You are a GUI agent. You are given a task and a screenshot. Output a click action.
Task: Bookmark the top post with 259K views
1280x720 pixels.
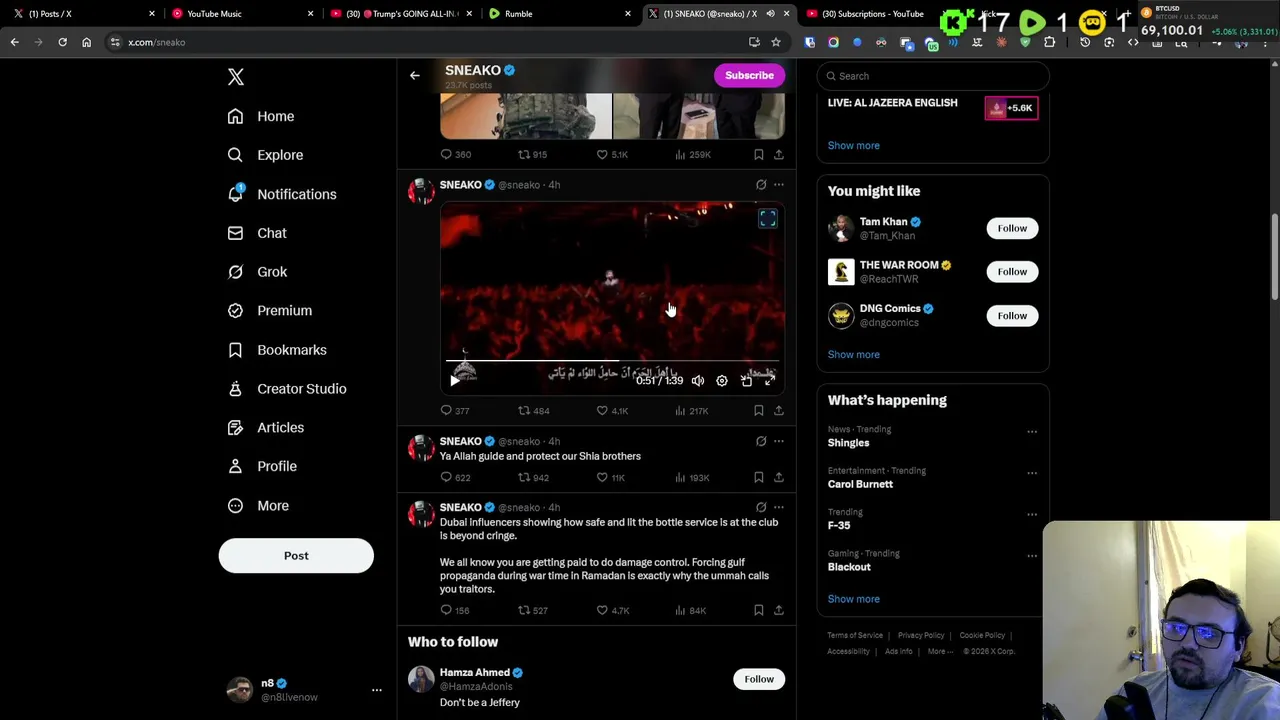[759, 155]
